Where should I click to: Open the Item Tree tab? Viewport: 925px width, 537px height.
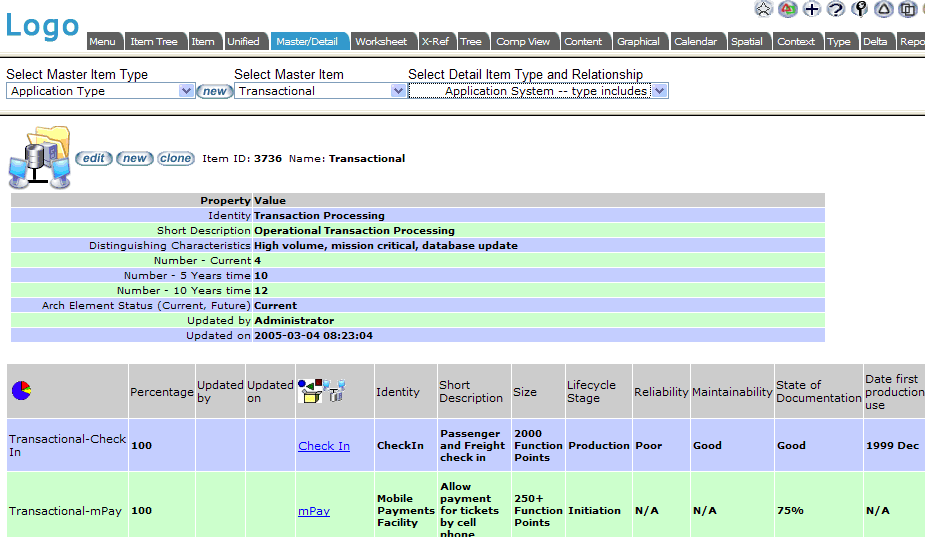pos(154,42)
